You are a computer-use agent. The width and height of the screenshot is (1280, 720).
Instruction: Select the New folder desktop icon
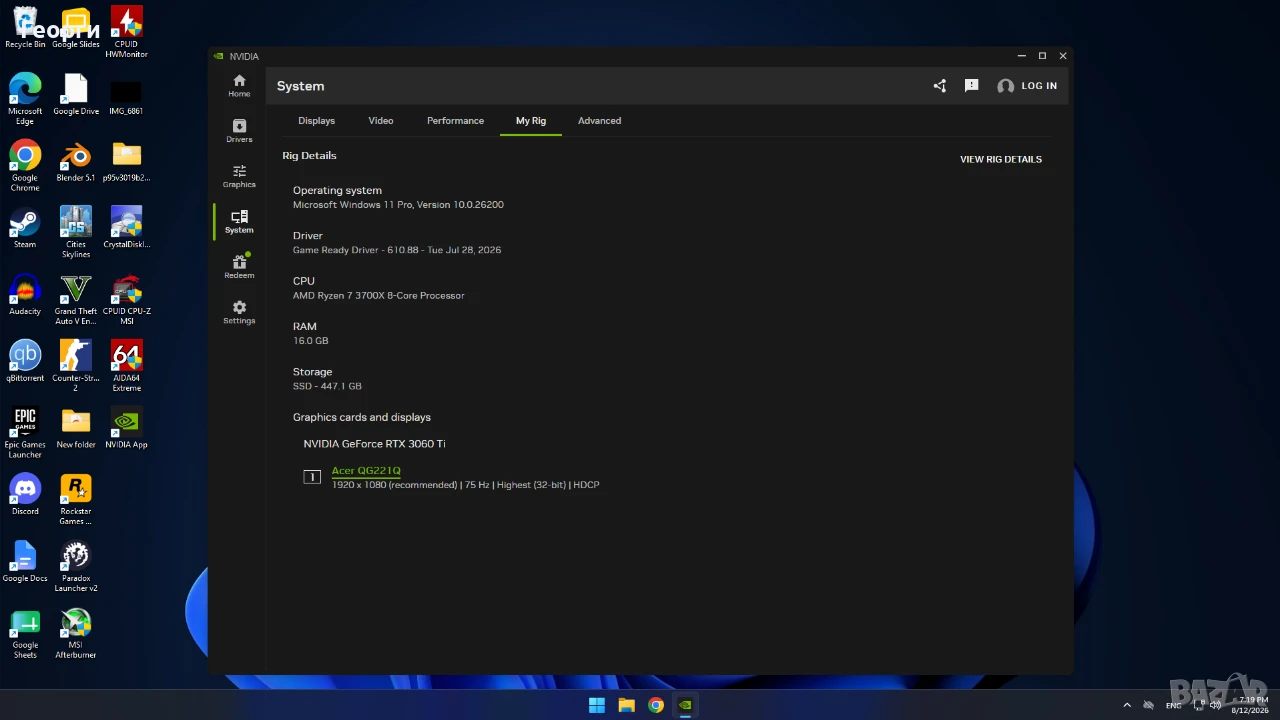[x=76, y=429]
